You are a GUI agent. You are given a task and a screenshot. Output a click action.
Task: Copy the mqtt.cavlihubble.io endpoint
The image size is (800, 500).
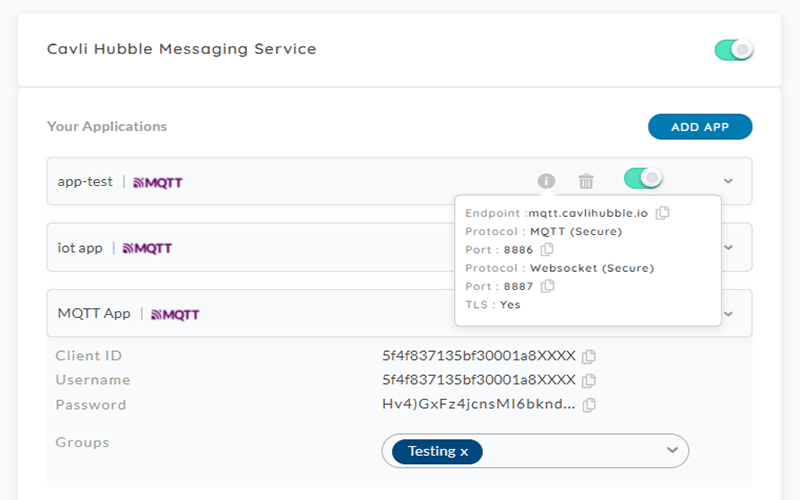click(663, 213)
